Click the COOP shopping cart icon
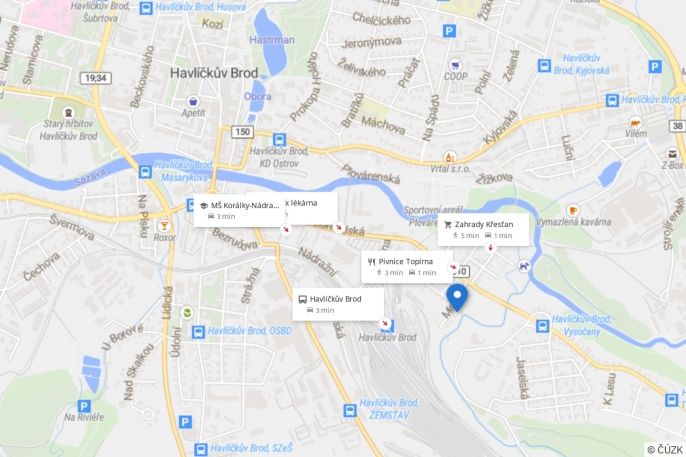The width and height of the screenshot is (686, 457). pyautogui.click(x=455, y=66)
